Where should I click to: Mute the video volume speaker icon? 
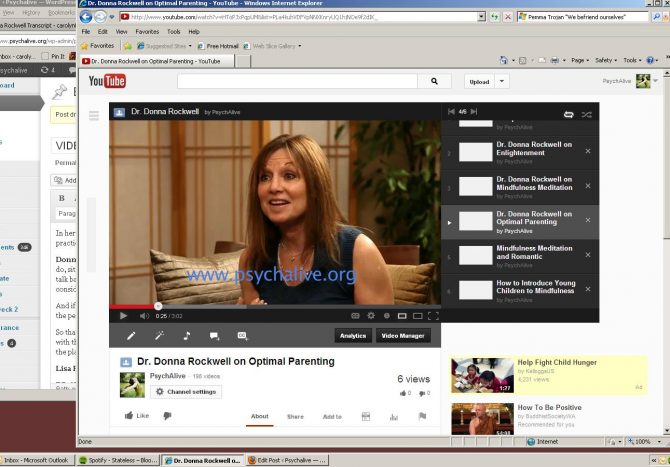[144, 316]
